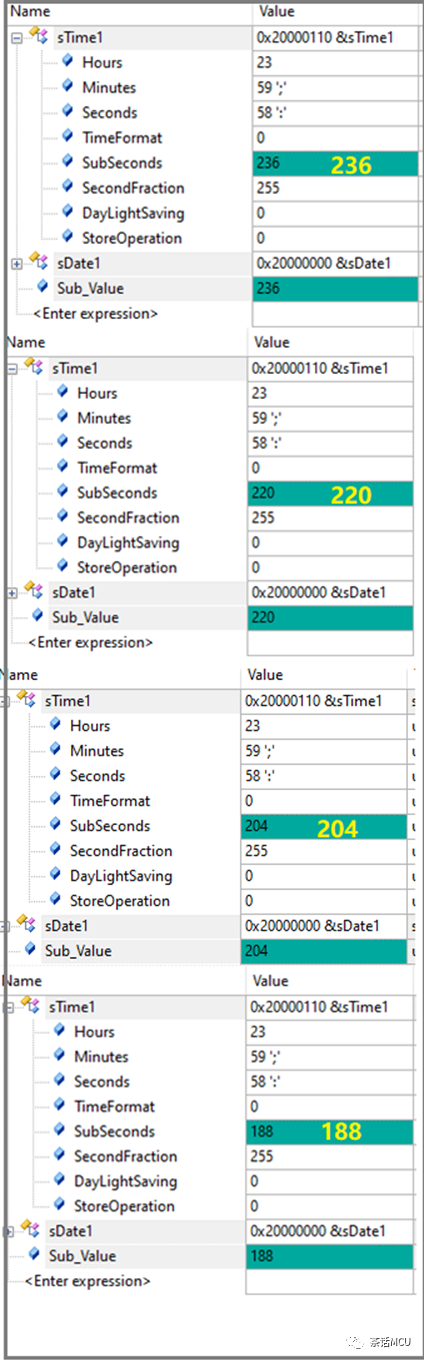Click the SubSeconds member icon beside value 204

[x=55, y=826]
